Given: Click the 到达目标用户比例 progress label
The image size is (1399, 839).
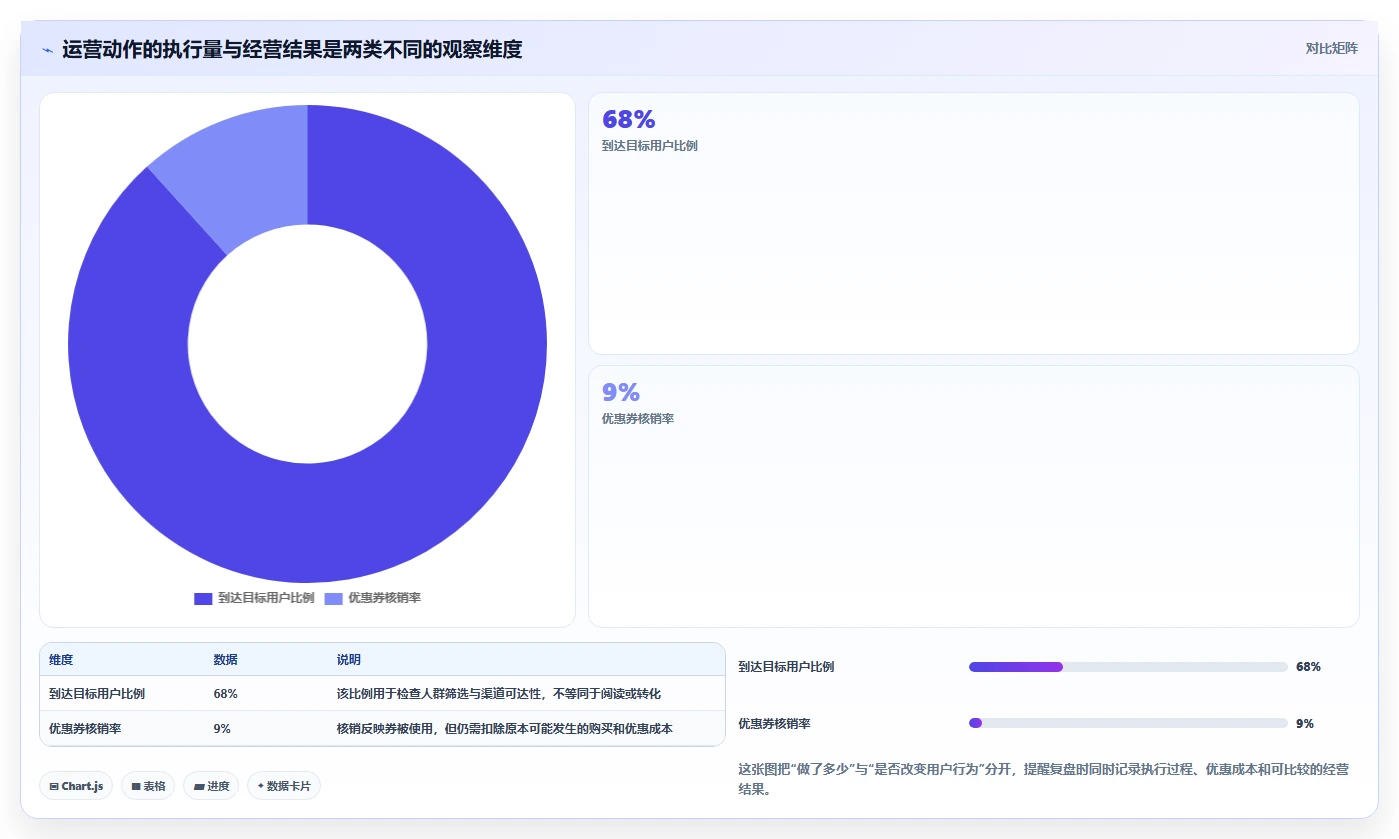Looking at the screenshot, I should tap(786, 667).
